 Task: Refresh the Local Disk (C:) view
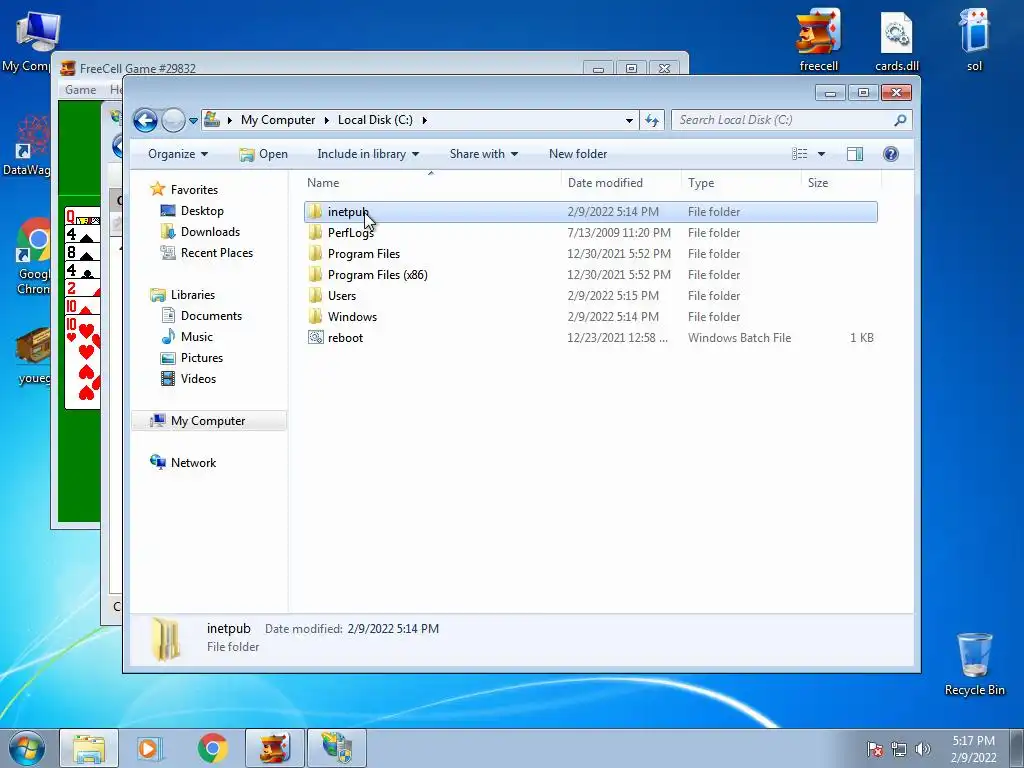click(x=652, y=120)
